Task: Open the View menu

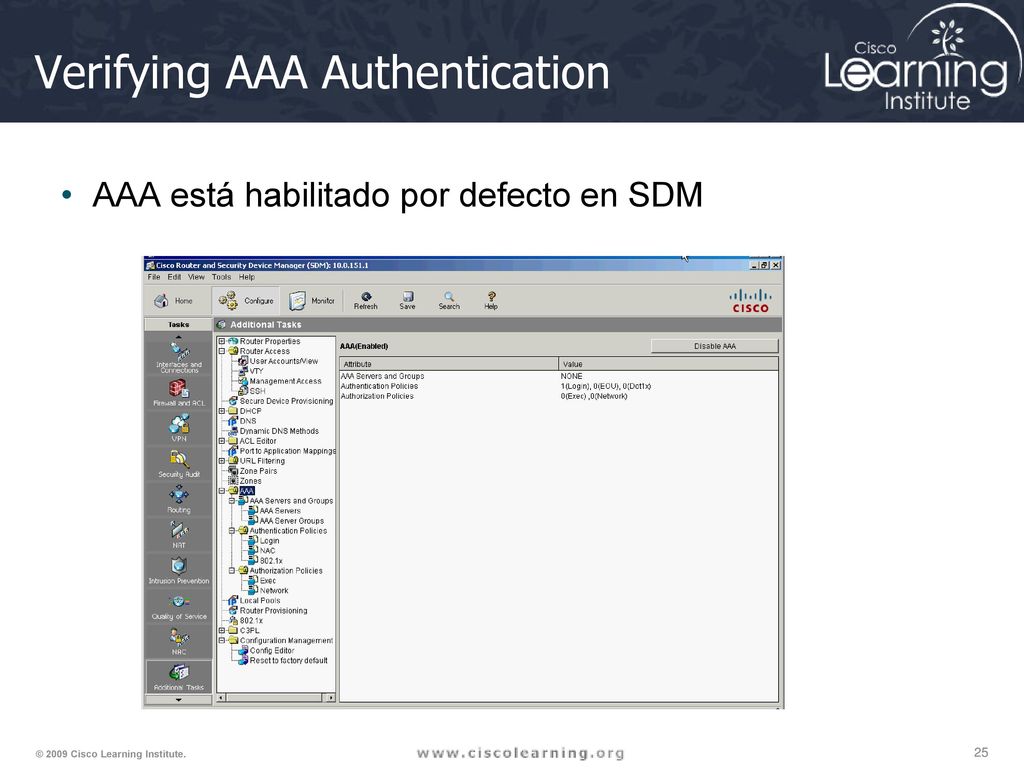Action: pyautogui.click(x=197, y=277)
